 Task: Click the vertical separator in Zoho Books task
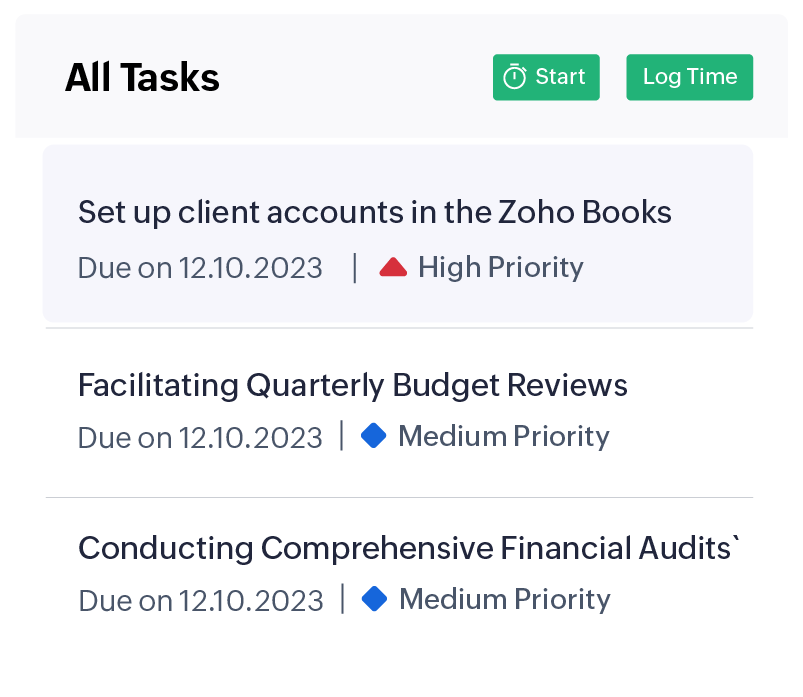[x=354, y=267]
